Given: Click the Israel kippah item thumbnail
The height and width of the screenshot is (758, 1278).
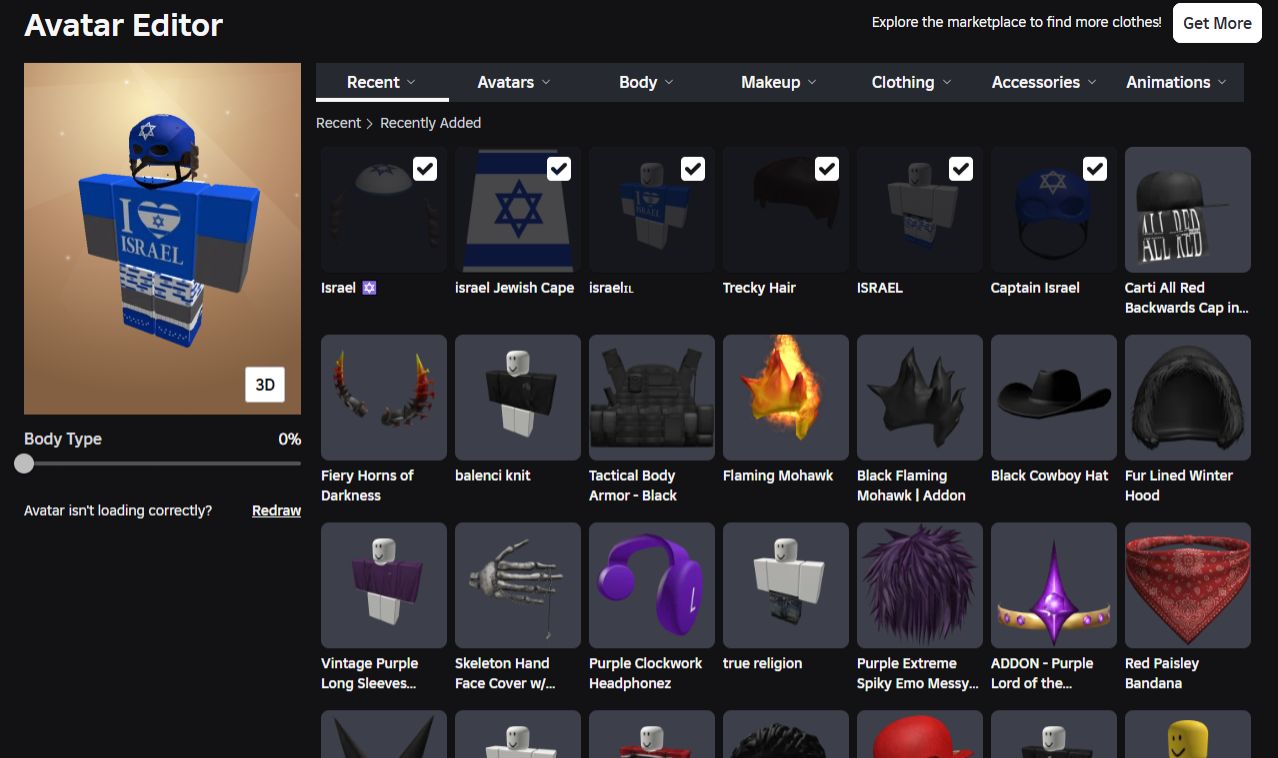Looking at the screenshot, I should tap(384, 209).
